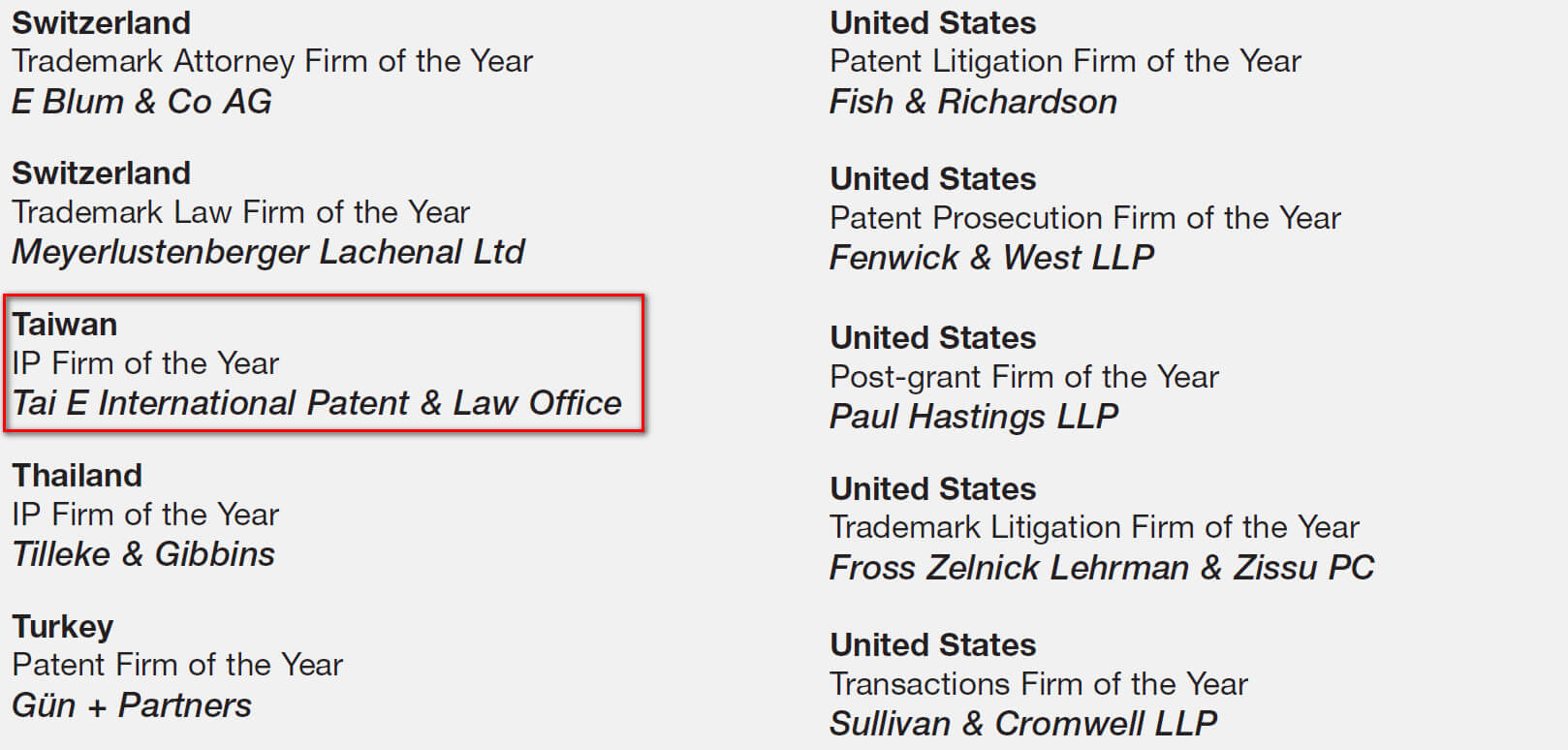Viewport: 1568px width, 750px height.
Task: Click the Fish & Richardson firm name
Action: click(x=973, y=102)
